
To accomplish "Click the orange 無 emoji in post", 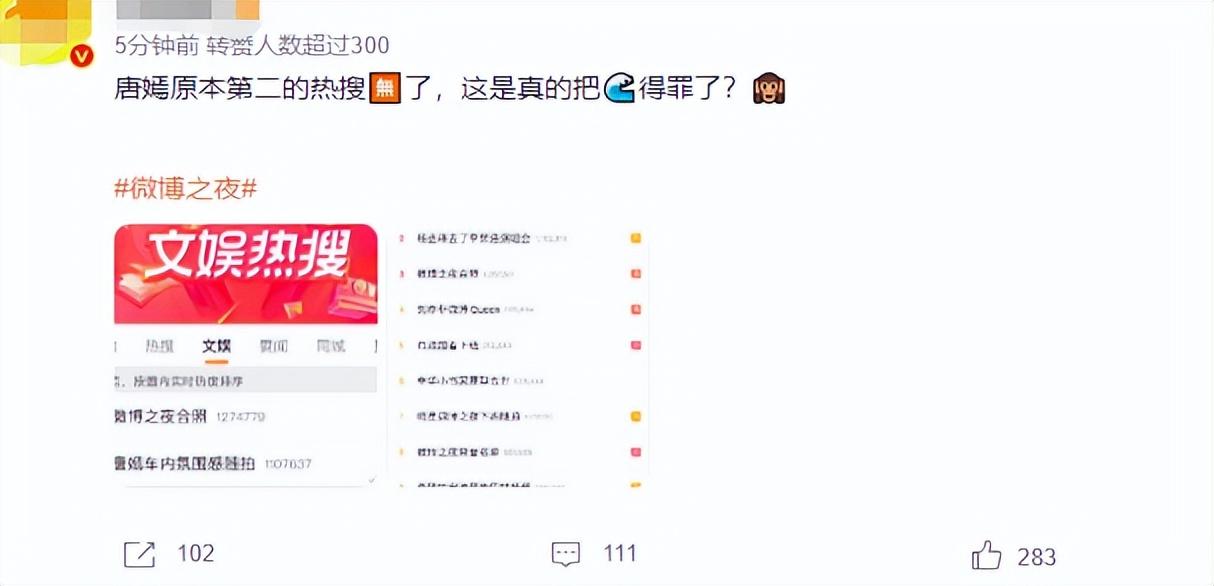I will click(x=385, y=89).
